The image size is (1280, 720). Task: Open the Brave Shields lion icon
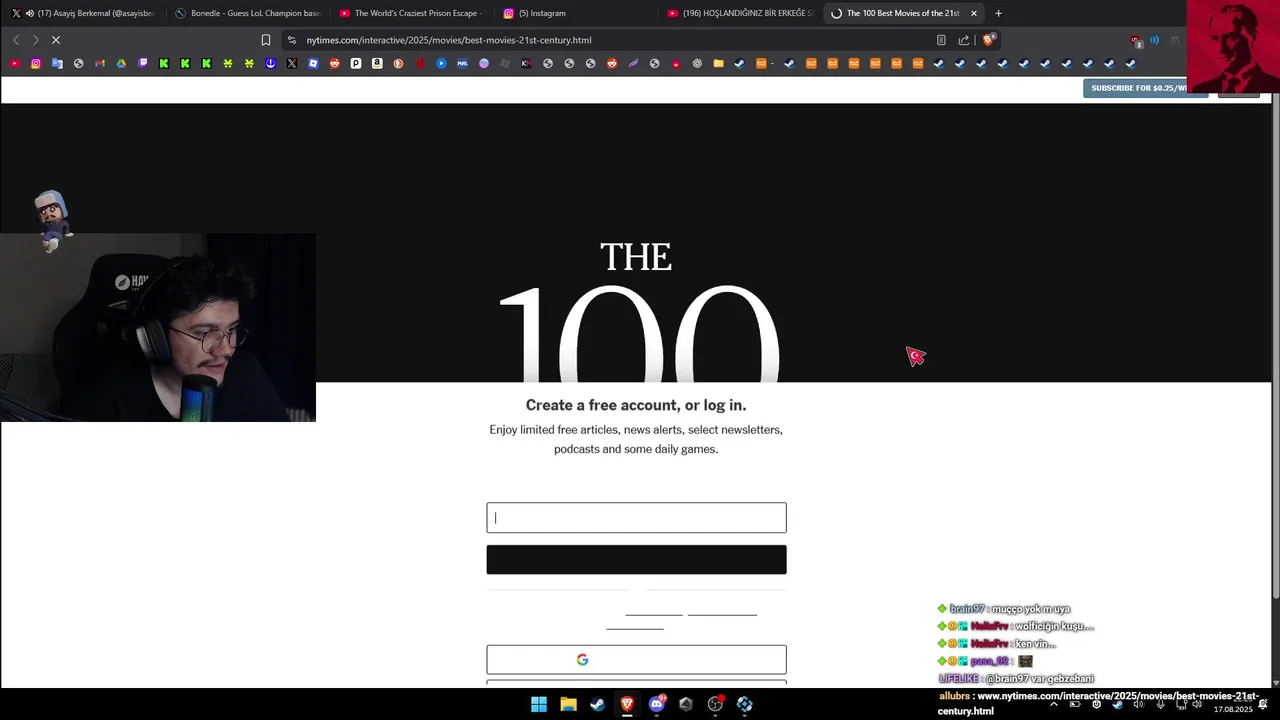point(989,40)
